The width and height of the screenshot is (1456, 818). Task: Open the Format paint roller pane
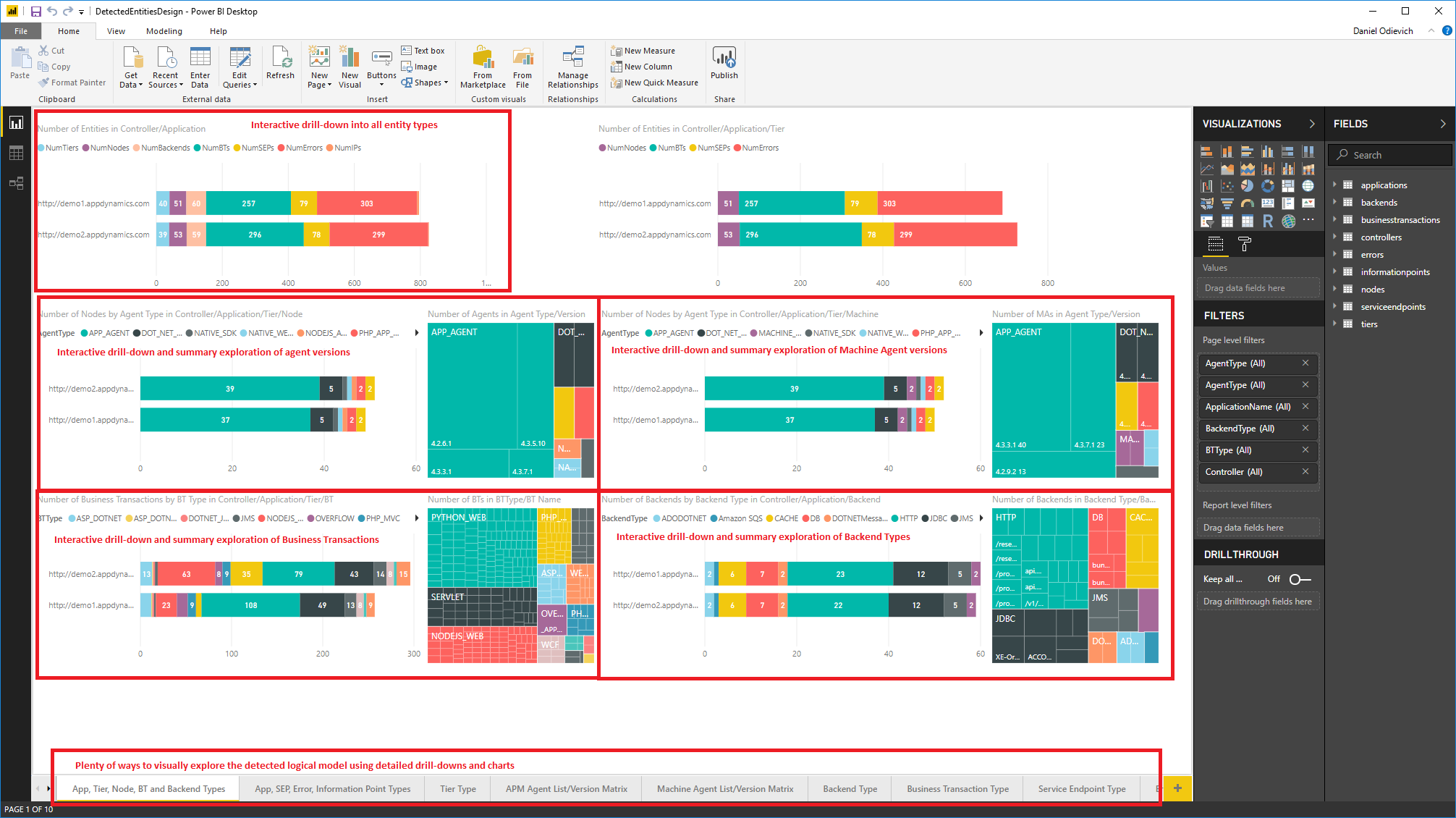point(1245,245)
